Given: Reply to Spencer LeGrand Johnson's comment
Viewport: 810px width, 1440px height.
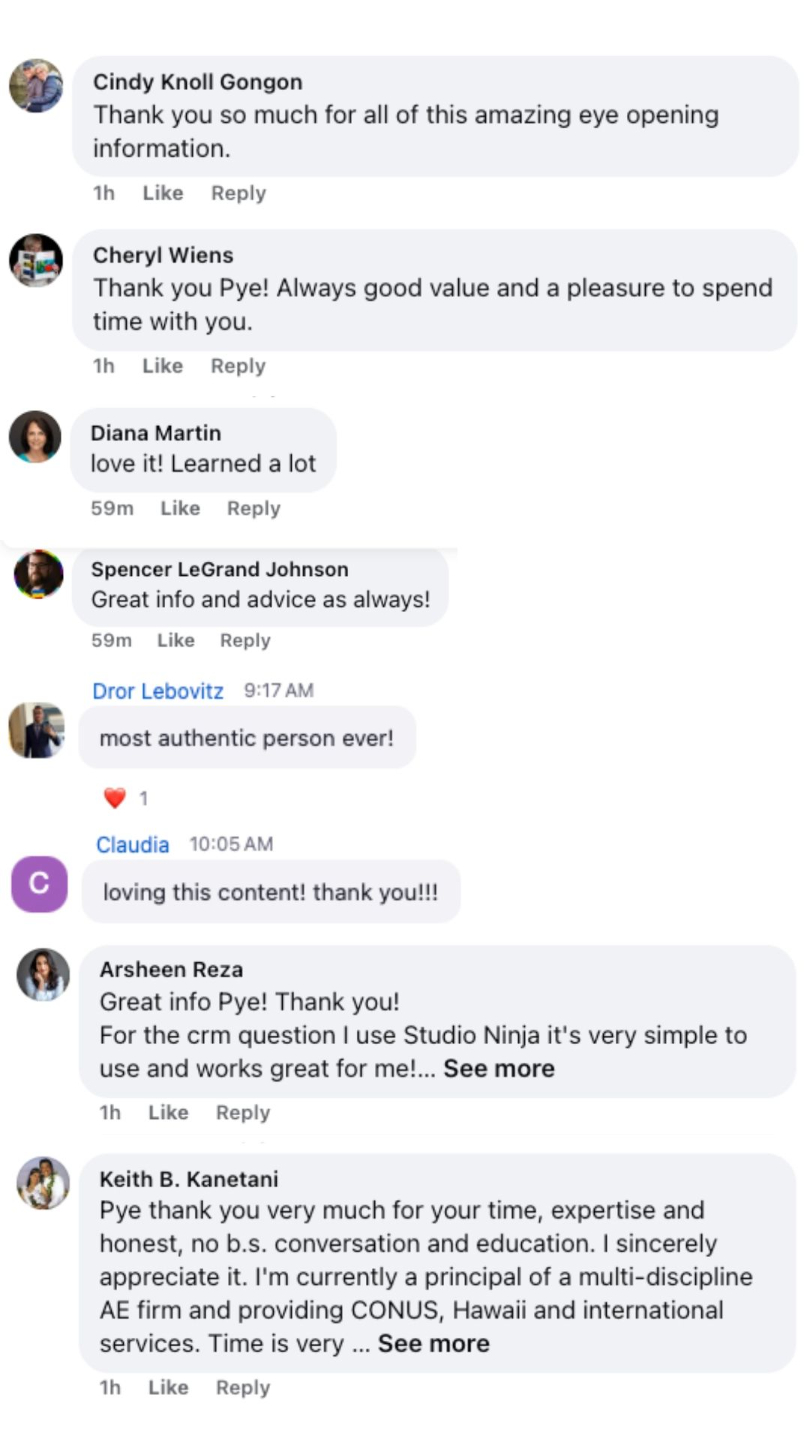Looking at the screenshot, I should 245,640.
